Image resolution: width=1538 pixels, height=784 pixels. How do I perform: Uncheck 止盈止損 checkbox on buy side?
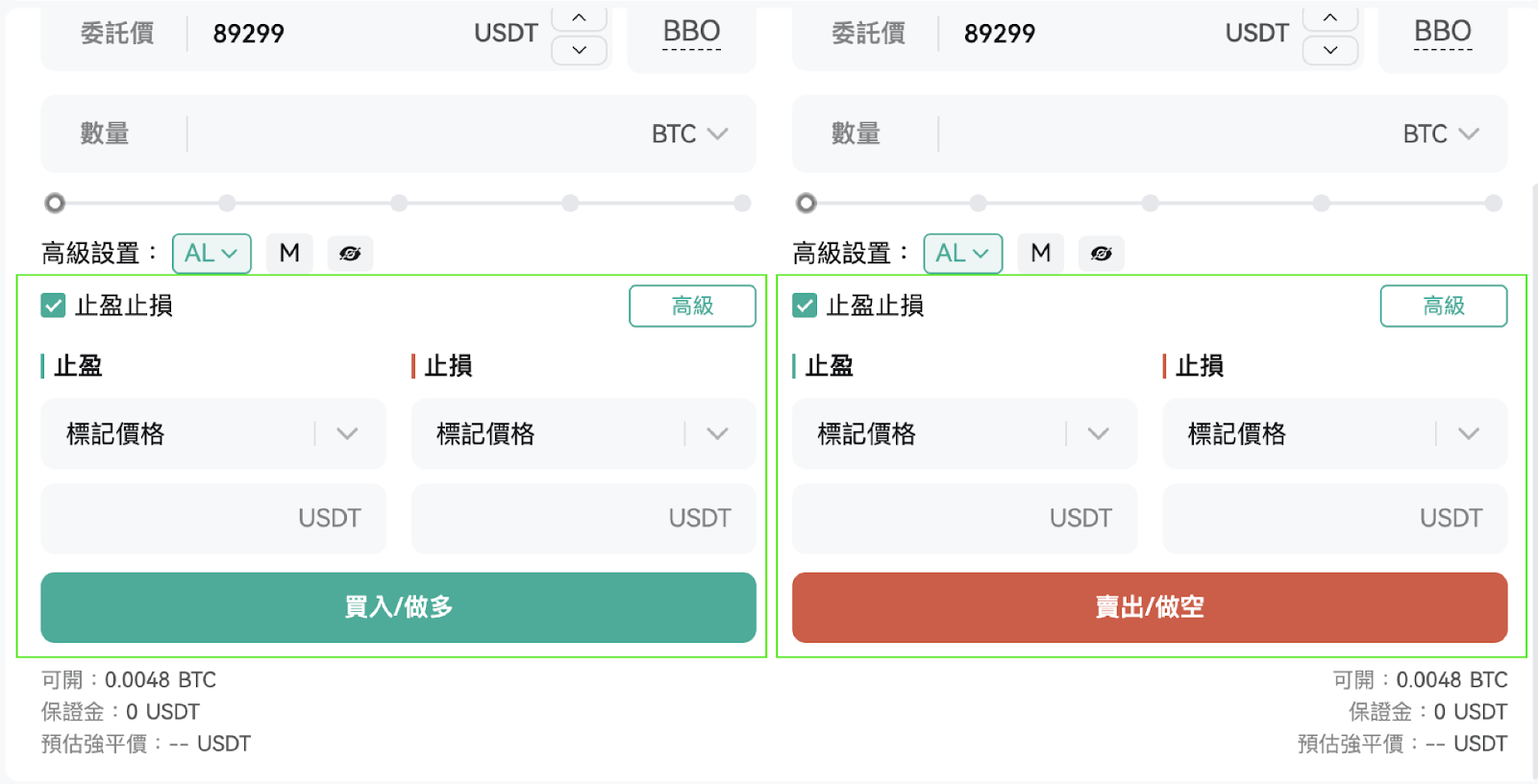53,306
